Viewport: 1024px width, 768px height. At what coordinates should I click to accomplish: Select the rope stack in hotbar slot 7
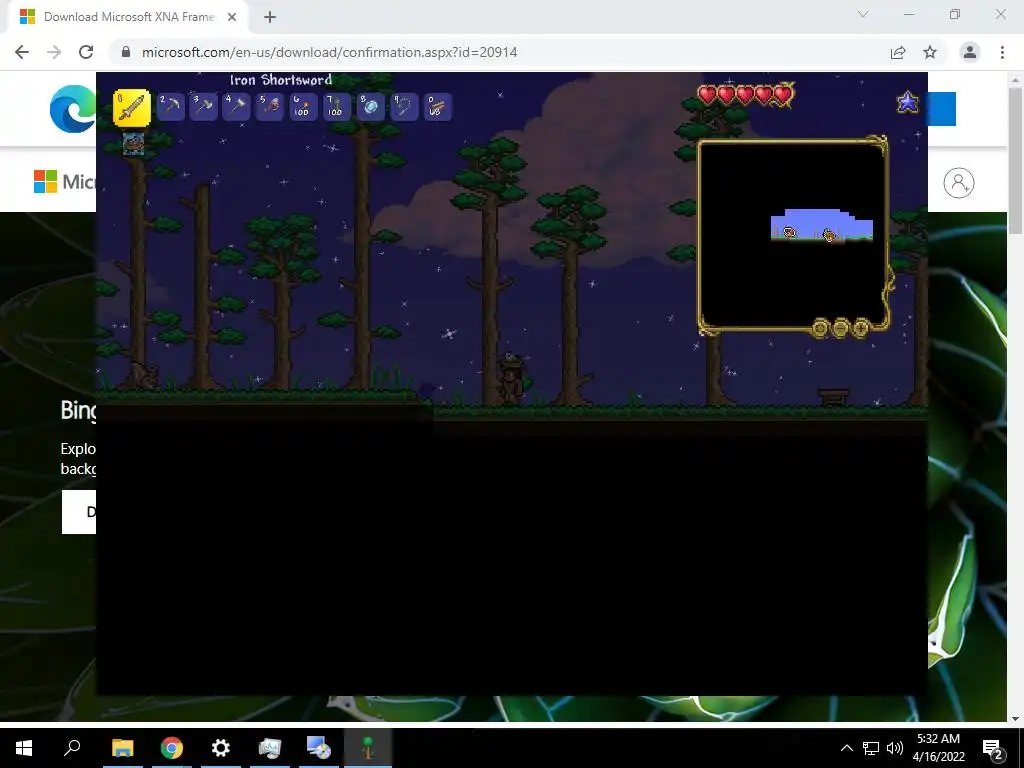(x=336, y=107)
